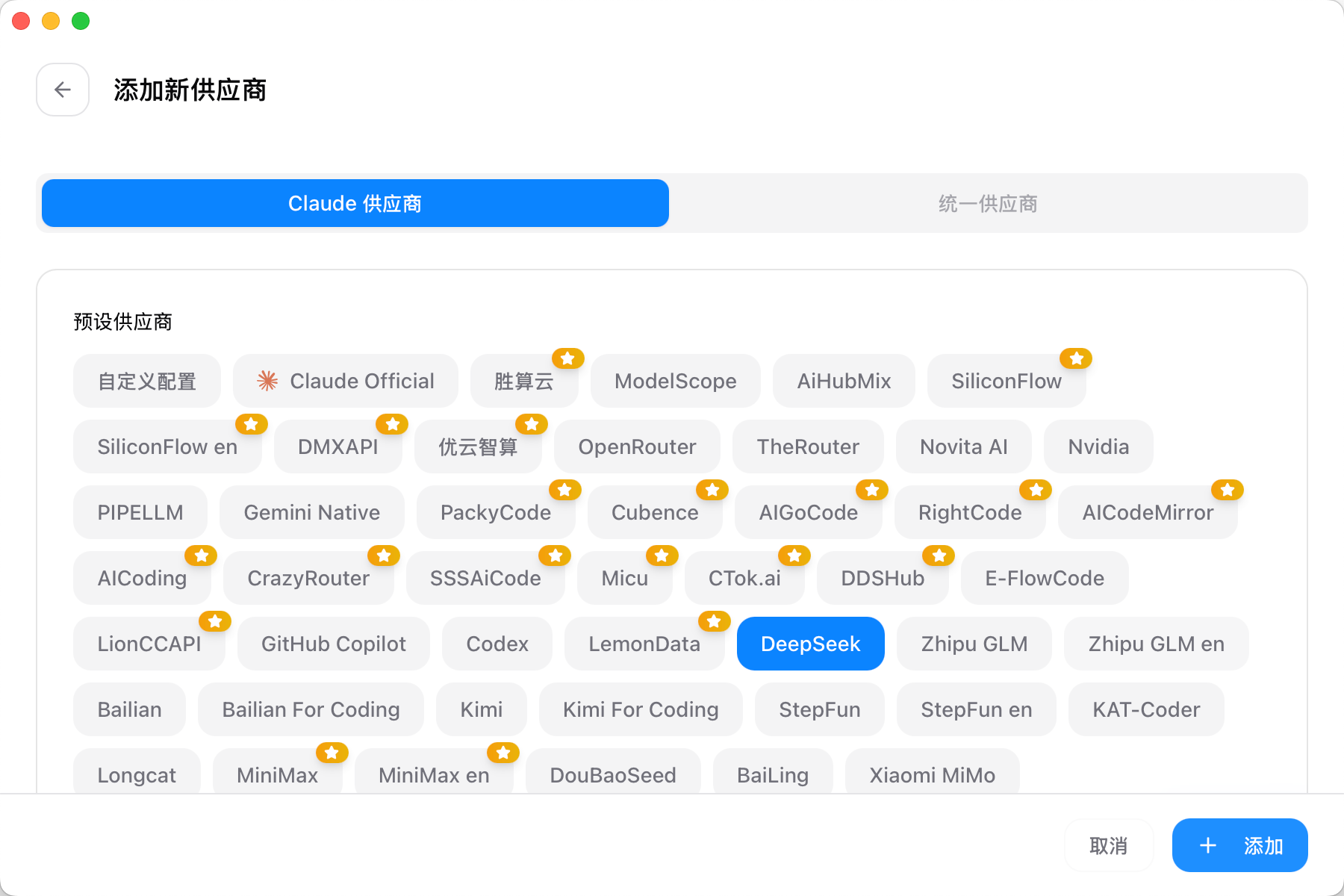Pick the Gemini Native provider
The image size is (1344, 896).
pyautogui.click(x=311, y=512)
